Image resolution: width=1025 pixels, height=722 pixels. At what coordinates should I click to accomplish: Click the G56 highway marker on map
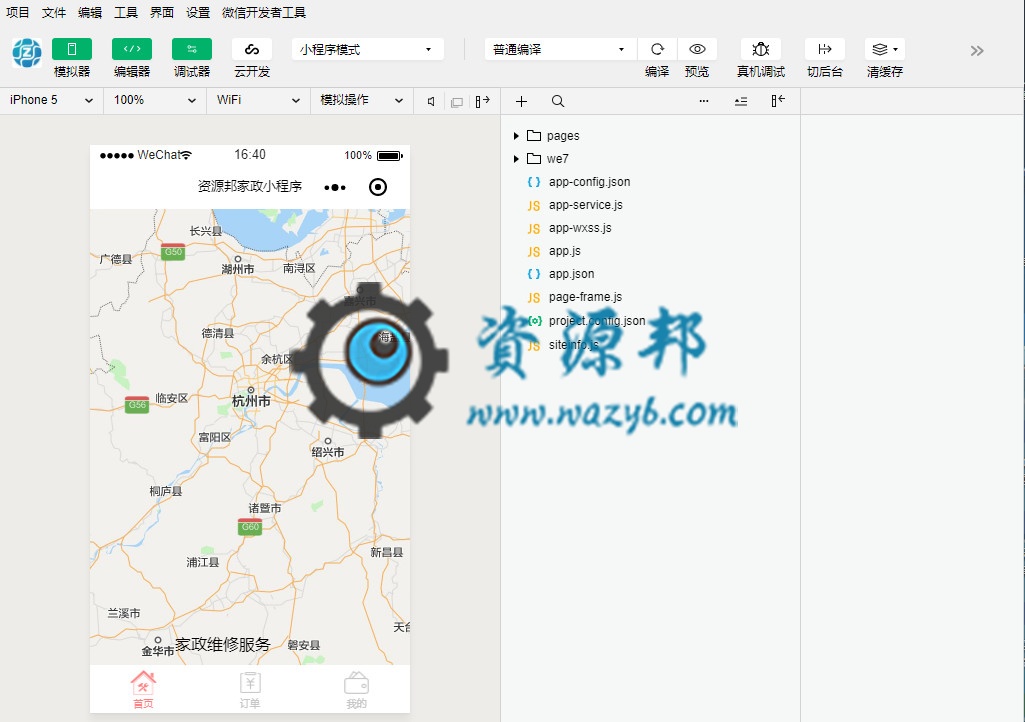click(x=137, y=405)
